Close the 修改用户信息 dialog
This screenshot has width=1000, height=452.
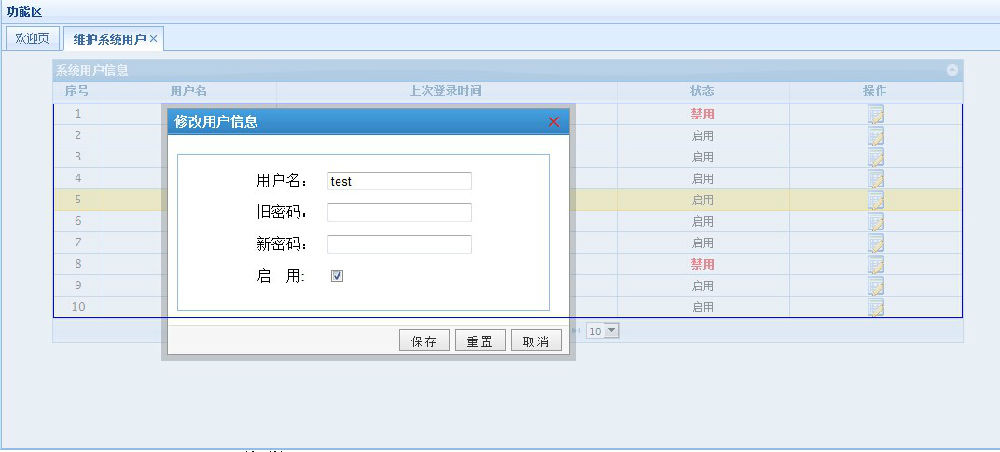554,122
